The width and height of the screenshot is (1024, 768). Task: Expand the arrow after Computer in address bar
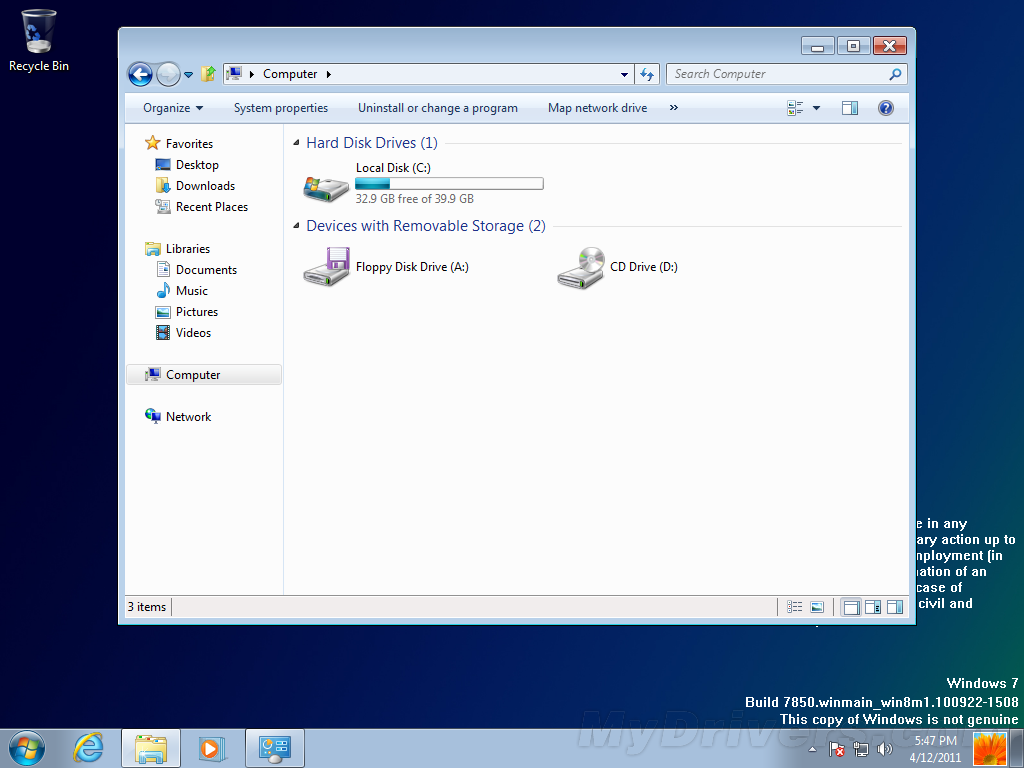coord(328,74)
